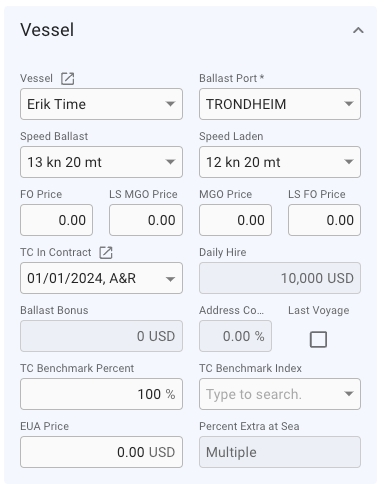Open the TC In Contract external link icon
The image size is (385, 484).
(x=106, y=252)
